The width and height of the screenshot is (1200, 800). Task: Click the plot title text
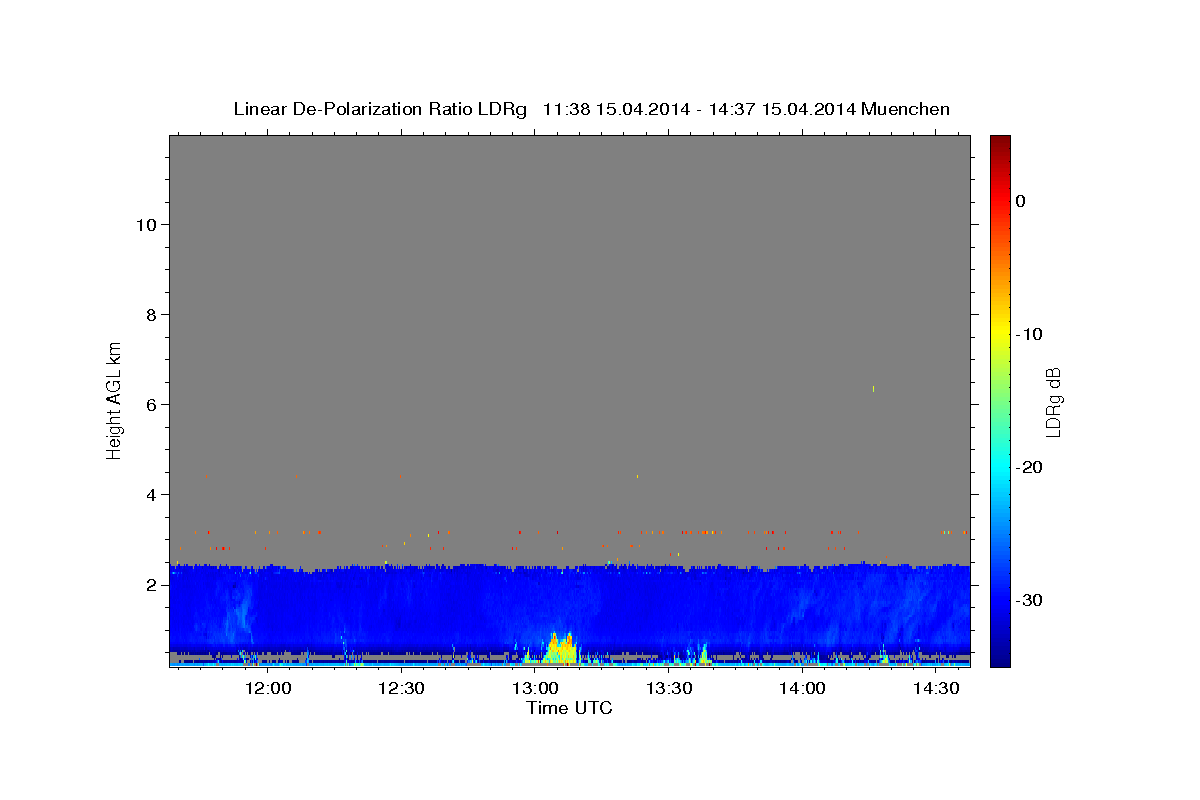(x=591, y=109)
